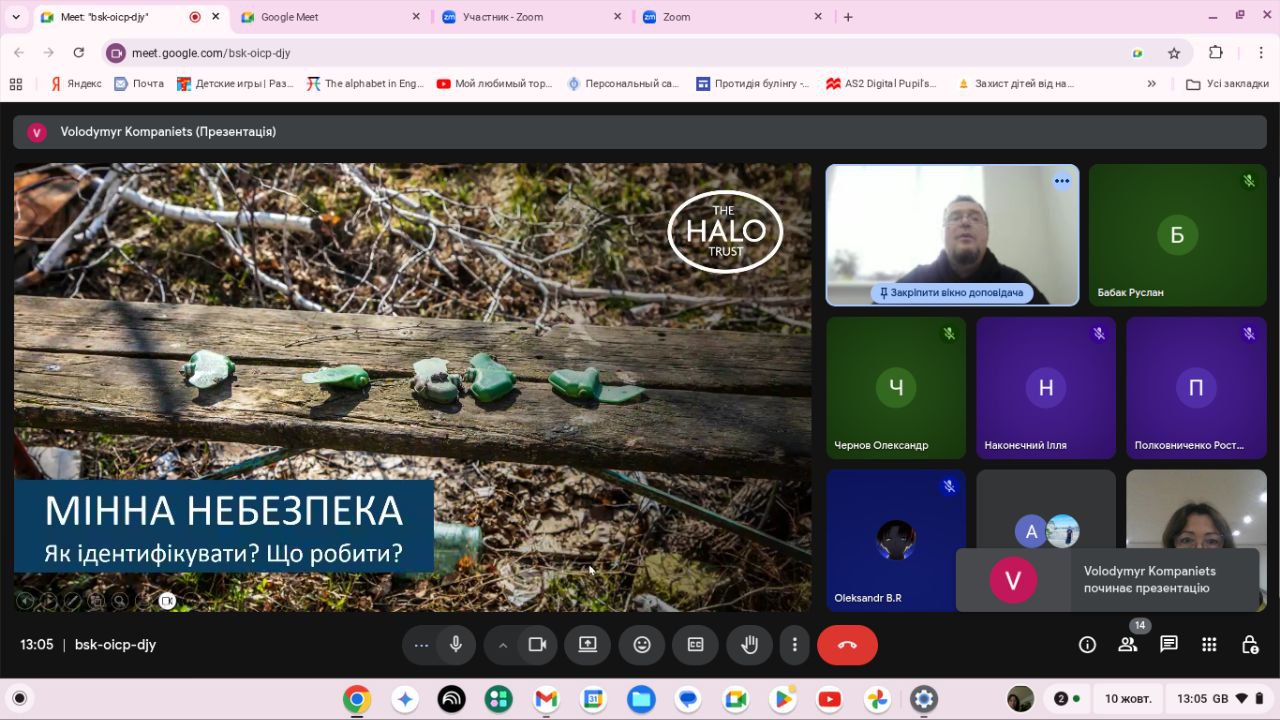Click the Present screen icon
1280x720 pixels.
tap(588, 645)
